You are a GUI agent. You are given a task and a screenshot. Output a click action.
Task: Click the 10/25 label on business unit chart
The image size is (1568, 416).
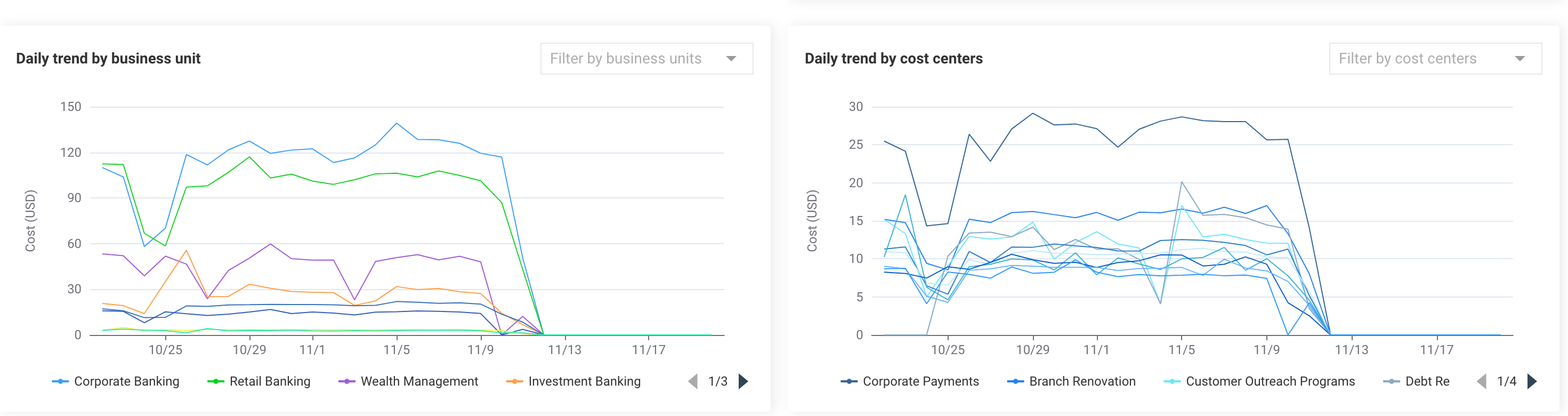click(166, 350)
